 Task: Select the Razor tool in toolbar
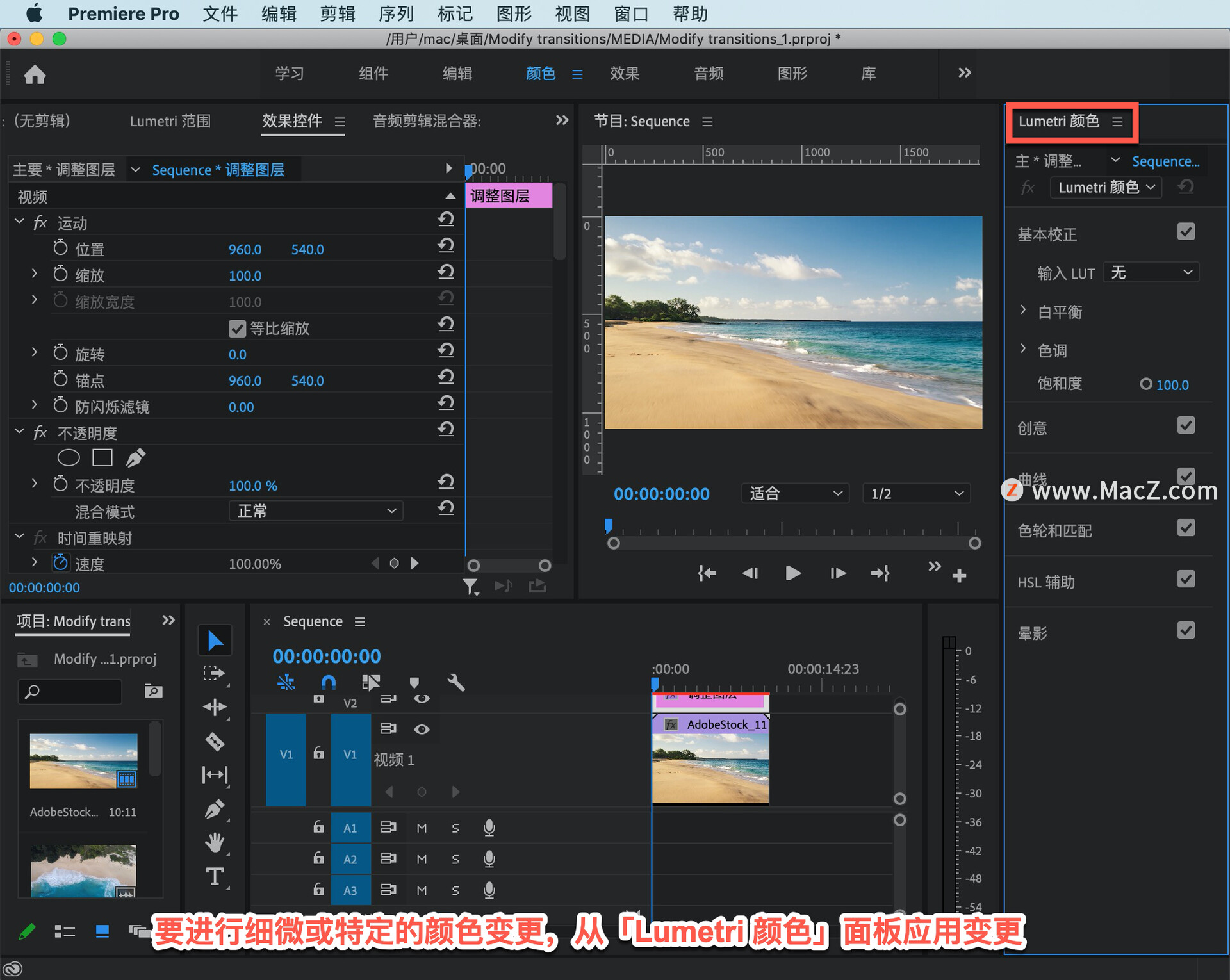tap(215, 742)
